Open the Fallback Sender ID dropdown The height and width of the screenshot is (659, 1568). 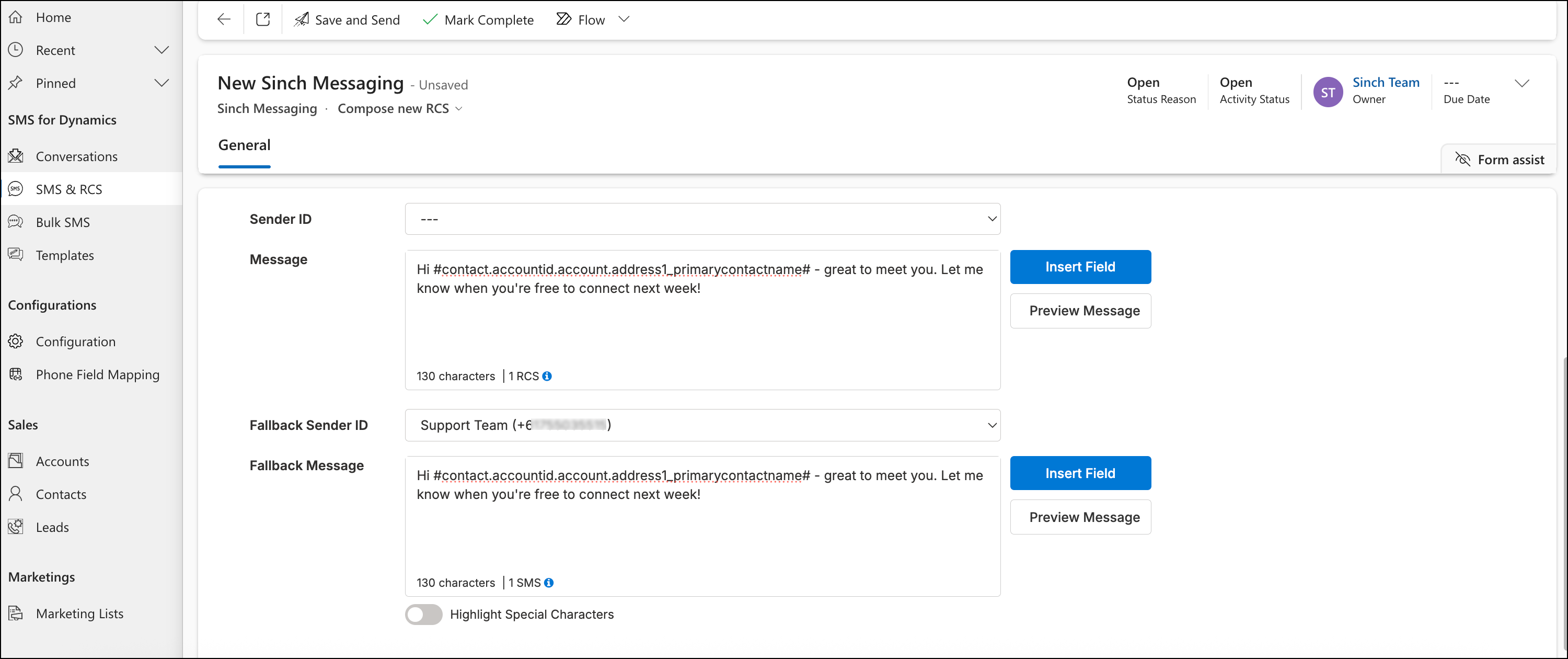point(702,425)
